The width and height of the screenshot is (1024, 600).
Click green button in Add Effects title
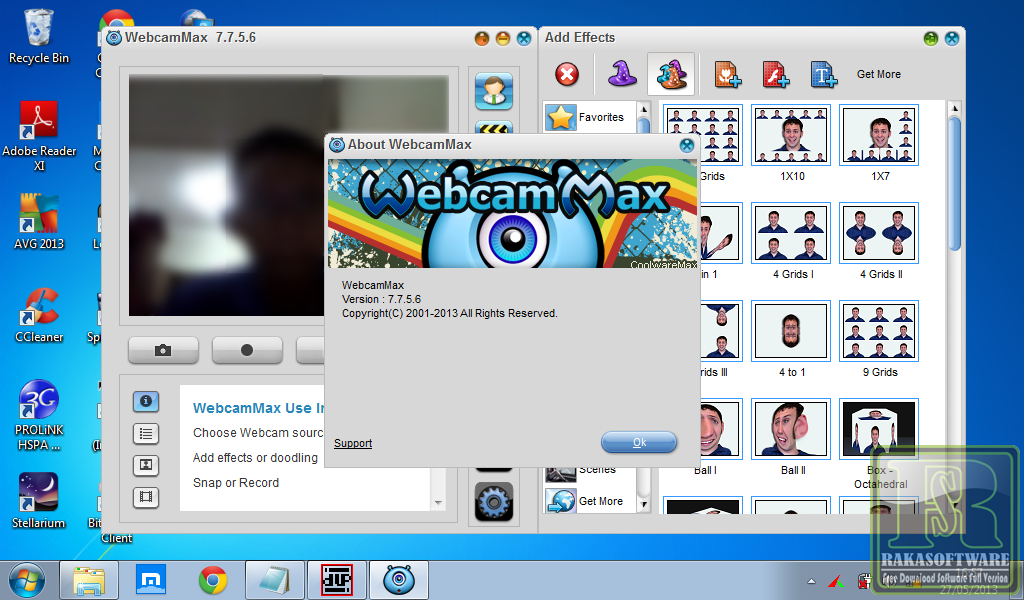point(931,39)
